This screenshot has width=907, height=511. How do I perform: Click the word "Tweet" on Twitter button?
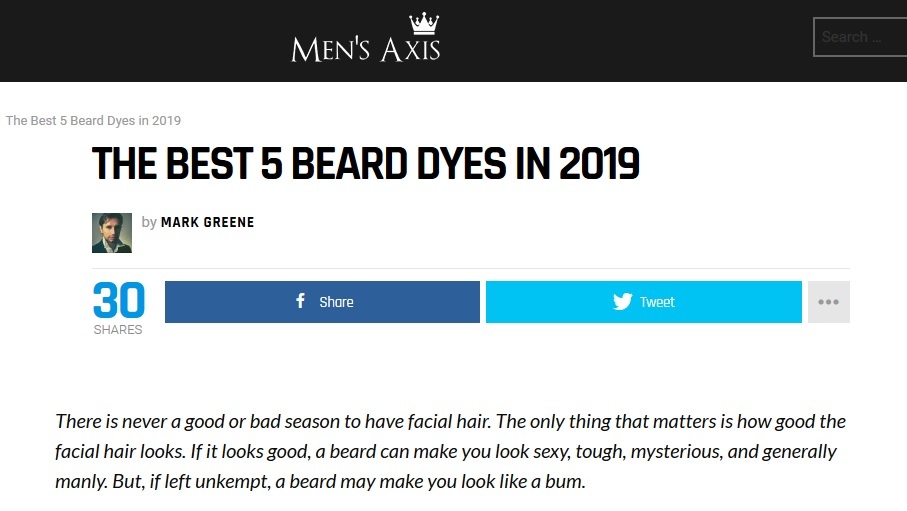click(657, 302)
